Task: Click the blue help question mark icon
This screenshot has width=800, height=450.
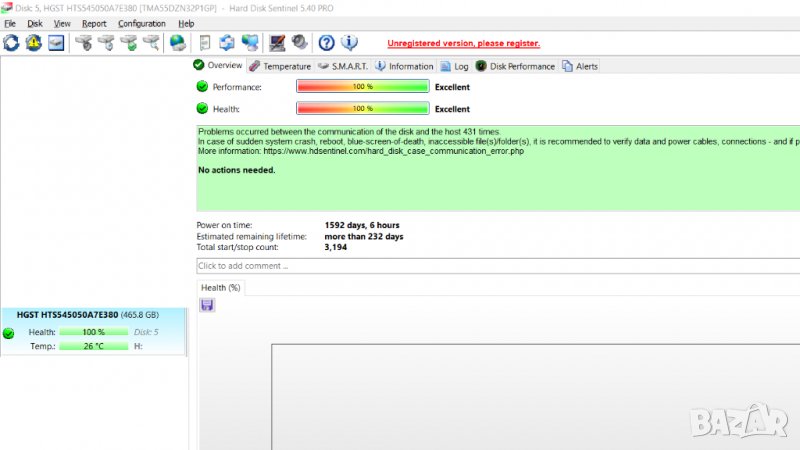Action: (x=326, y=43)
